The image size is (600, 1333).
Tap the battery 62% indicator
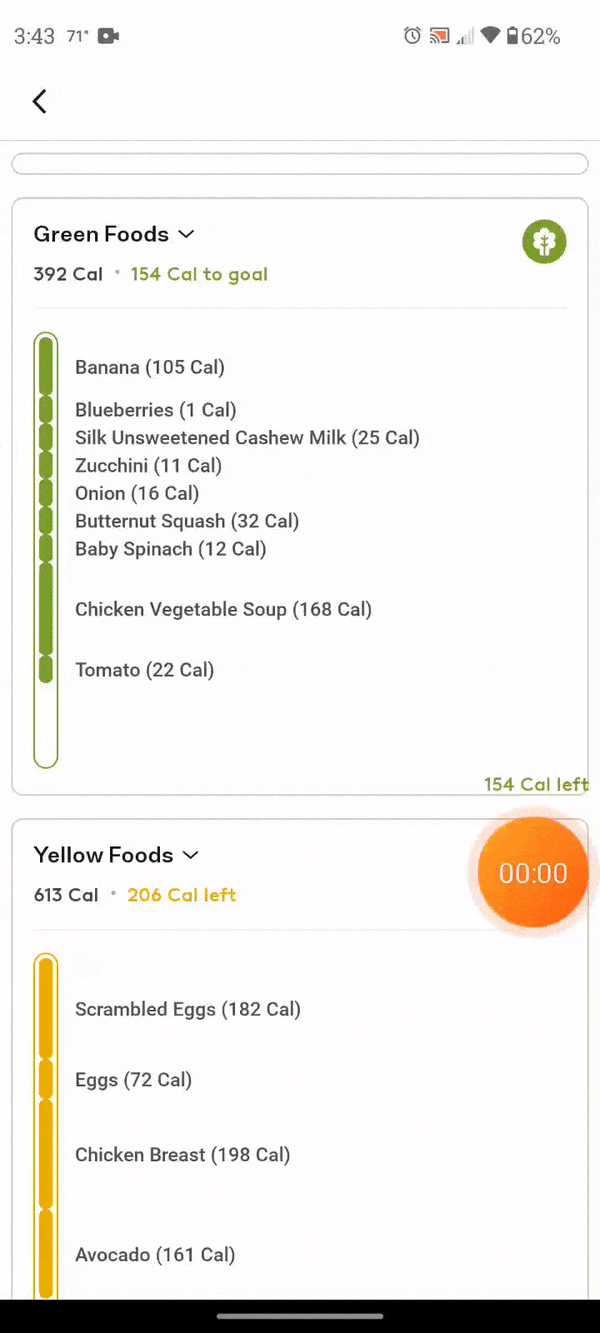(533, 36)
